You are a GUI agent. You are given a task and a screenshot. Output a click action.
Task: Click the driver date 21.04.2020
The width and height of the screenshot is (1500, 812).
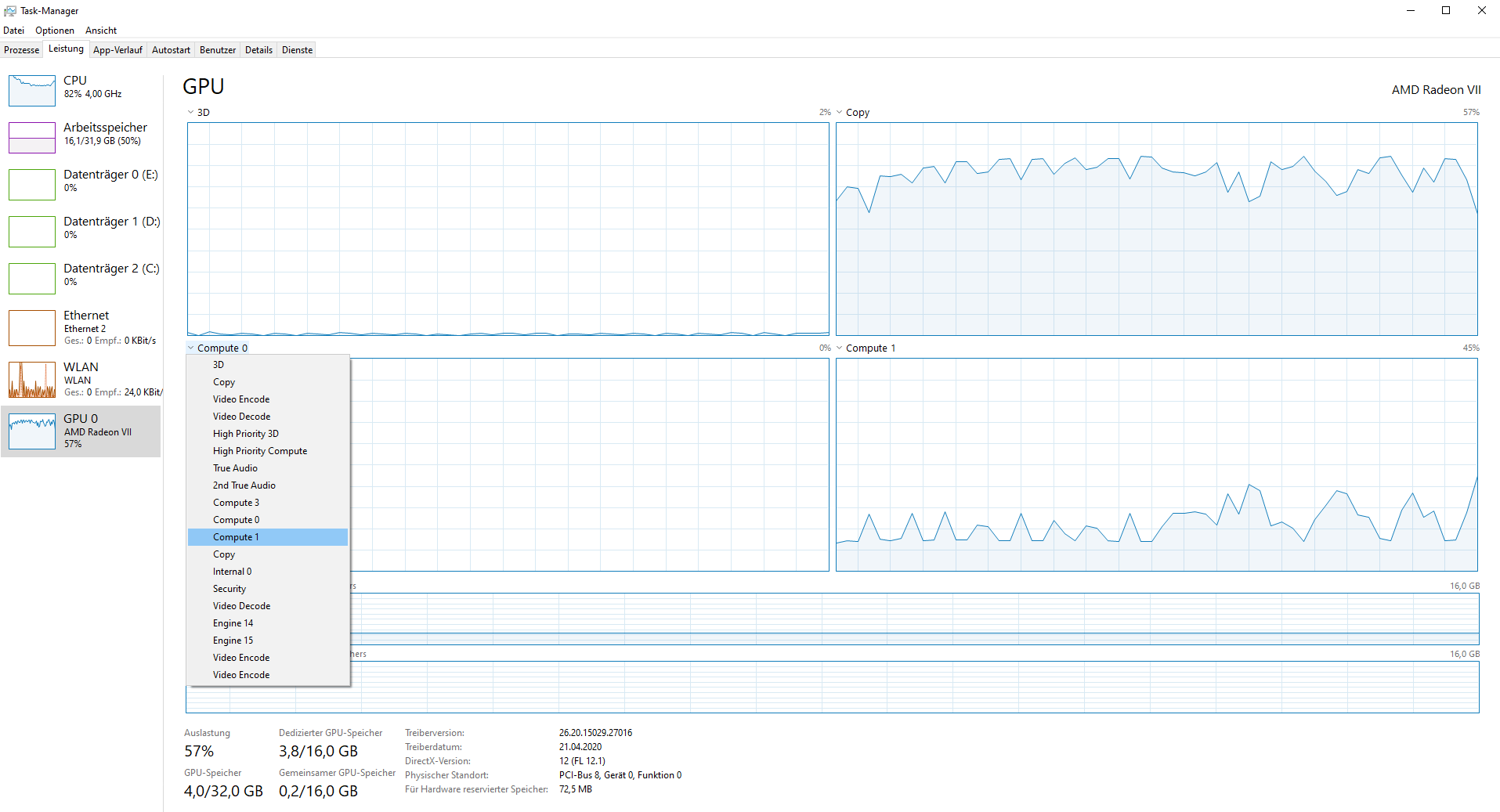click(580, 747)
